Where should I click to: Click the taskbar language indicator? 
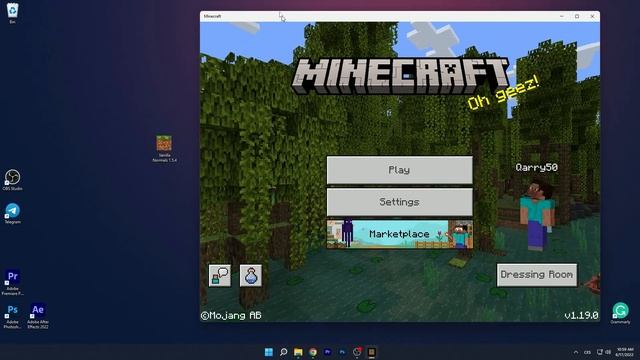pyautogui.click(x=587, y=352)
